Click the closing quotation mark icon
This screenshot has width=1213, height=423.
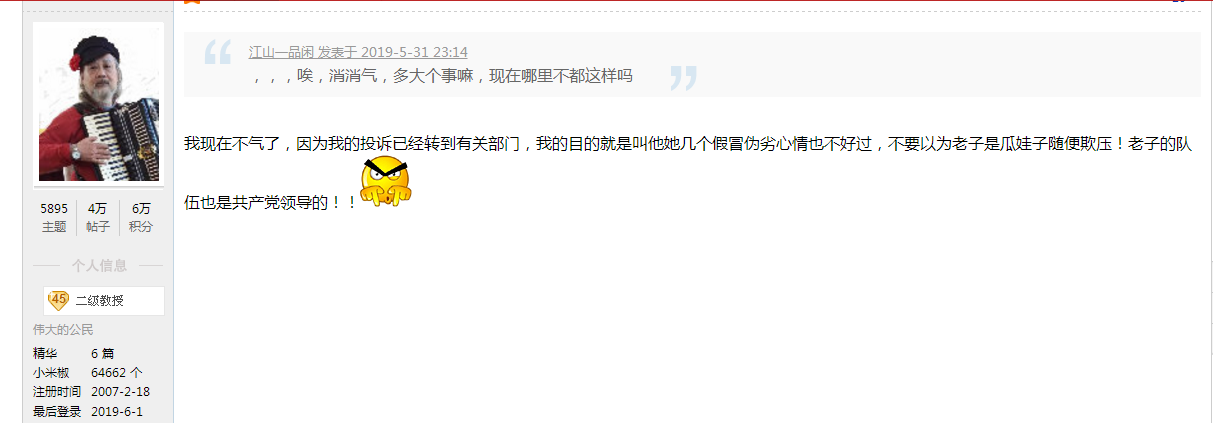[x=684, y=78]
